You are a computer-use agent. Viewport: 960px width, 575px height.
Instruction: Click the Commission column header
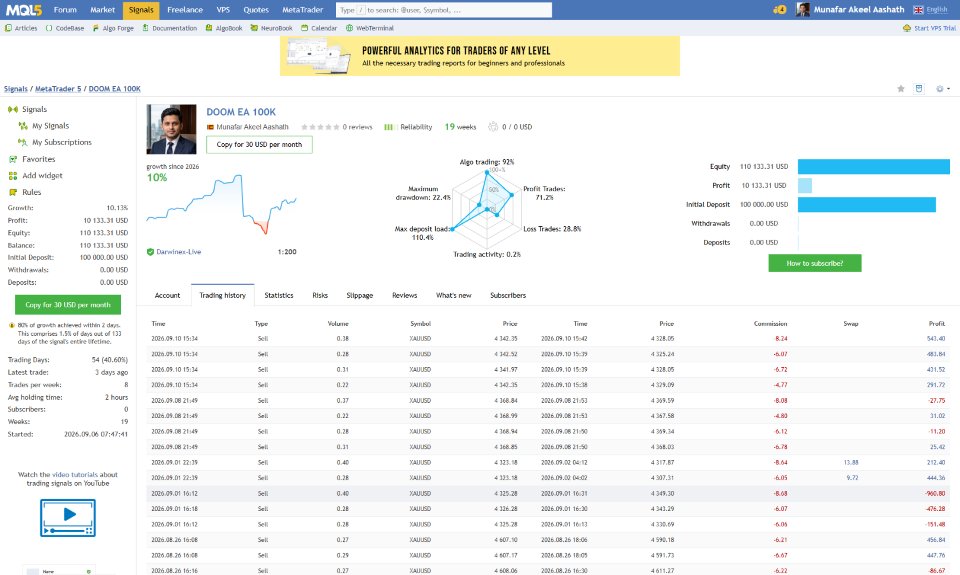coord(770,323)
